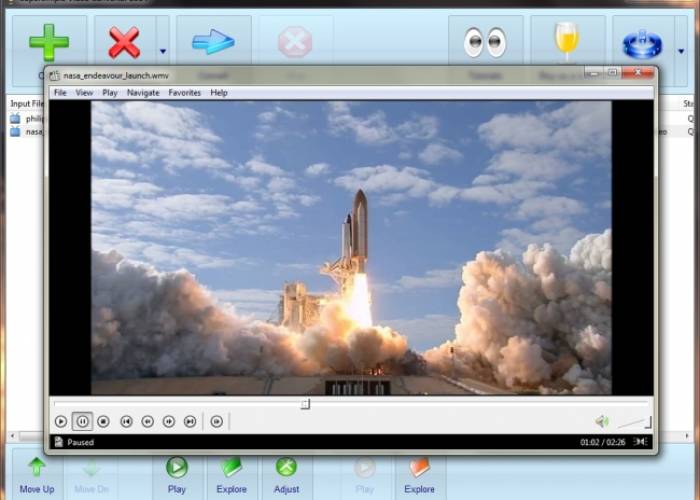
Task: Click the 01:02 / 02:26 time display
Action: click(603, 442)
